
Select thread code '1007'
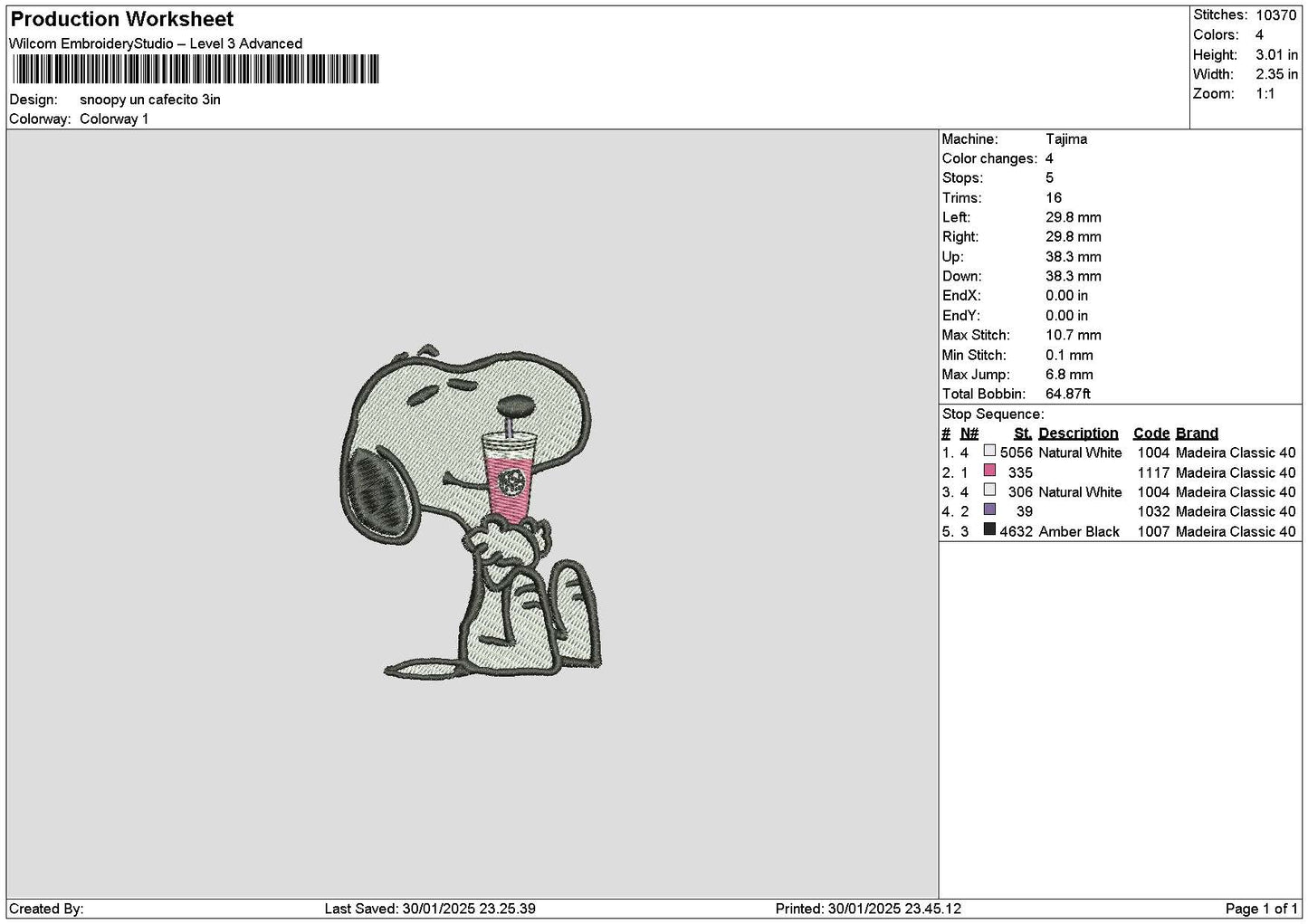pyautogui.click(x=1154, y=532)
